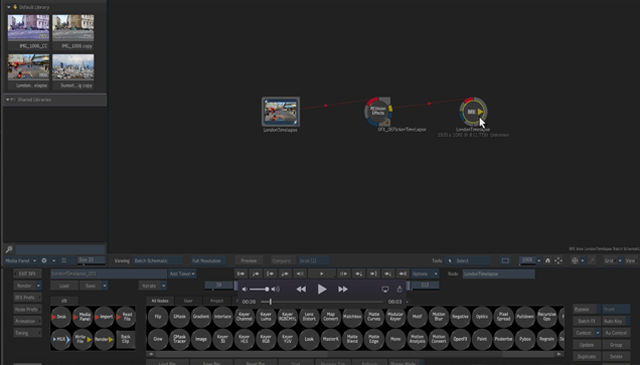Image resolution: width=640 pixels, height=365 pixels.
Task: Collapse the Default Library tree
Action: coord(9,7)
